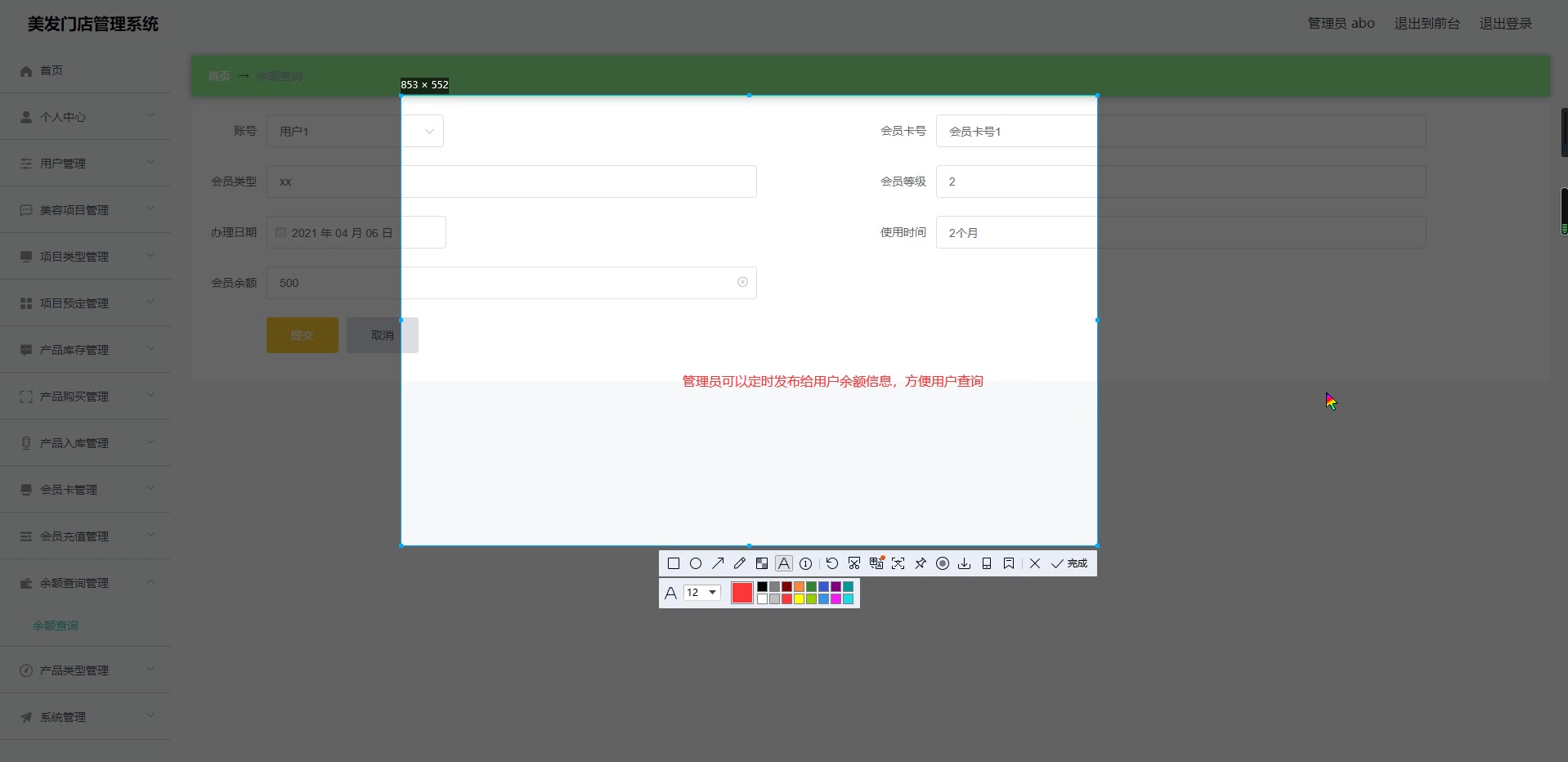This screenshot has height=762, width=1568.
Task: Expand the 系统管理 menu chevron
Action: pos(150,716)
